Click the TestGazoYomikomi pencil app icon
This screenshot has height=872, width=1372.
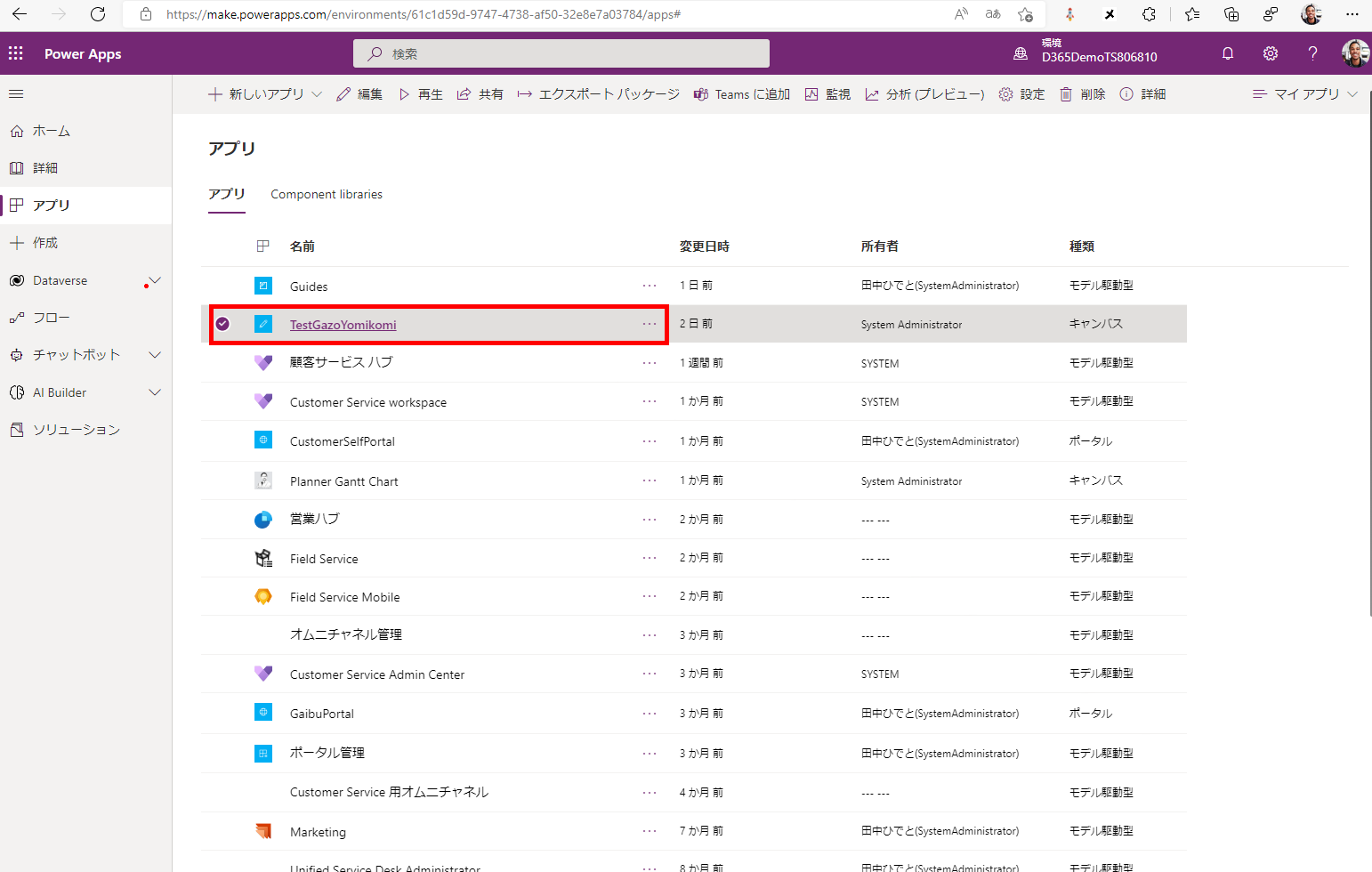click(x=263, y=324)
